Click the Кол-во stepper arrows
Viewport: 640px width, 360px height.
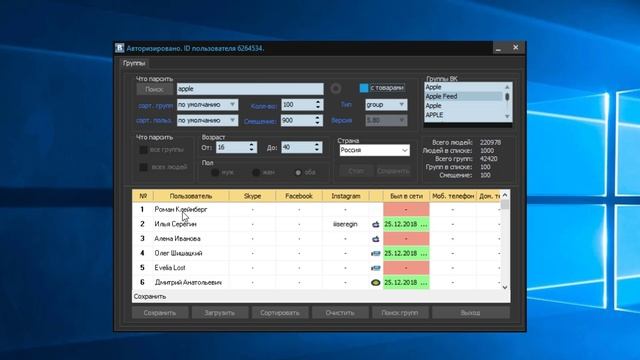click(318, 105)
